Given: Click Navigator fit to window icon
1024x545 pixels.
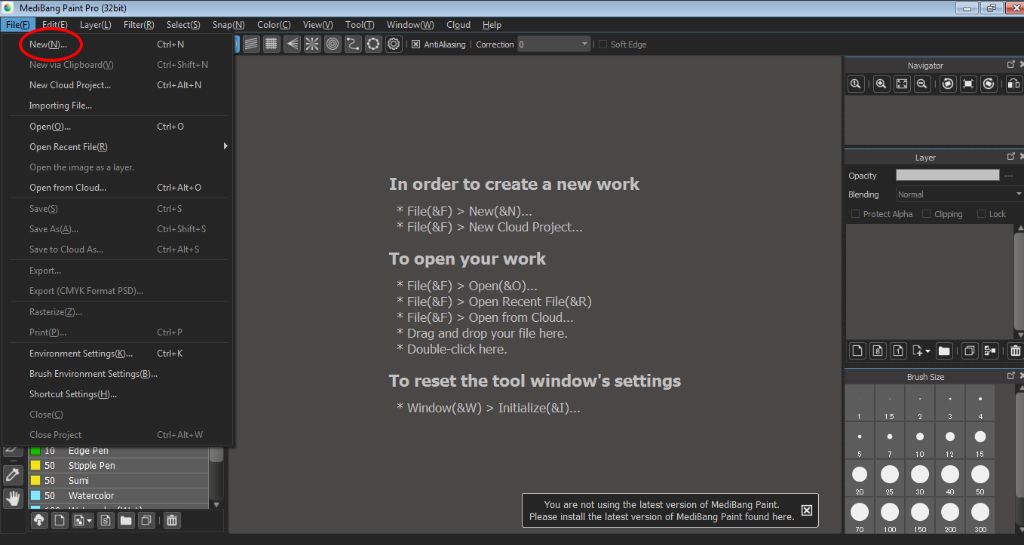Looking at the screenshot, I should [901, 84].
